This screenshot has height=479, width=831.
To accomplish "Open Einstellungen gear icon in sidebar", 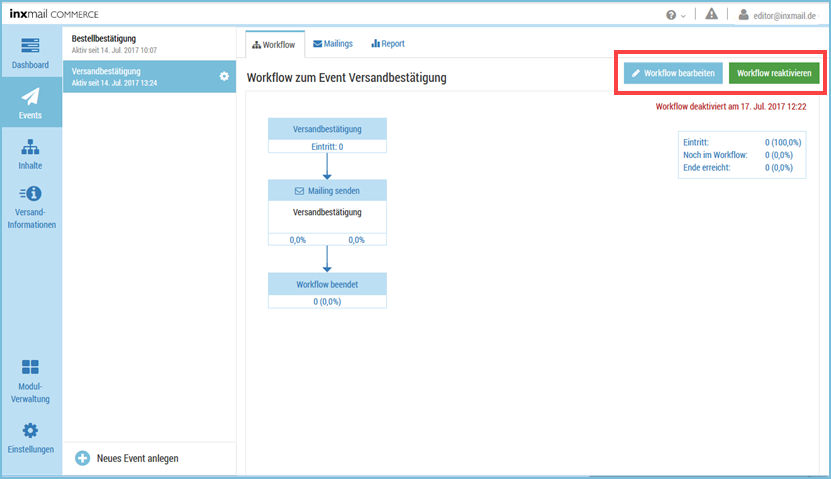I will point(30,430).
